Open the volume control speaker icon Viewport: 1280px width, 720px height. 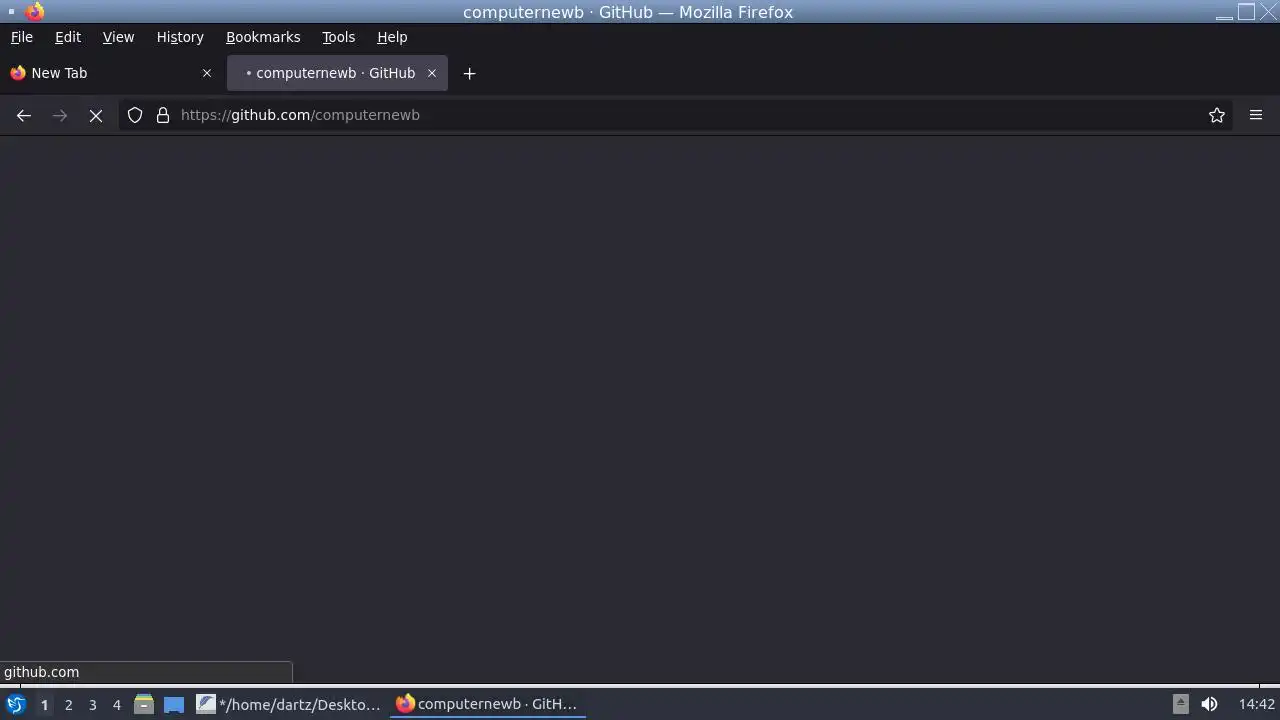[1209, 704]
